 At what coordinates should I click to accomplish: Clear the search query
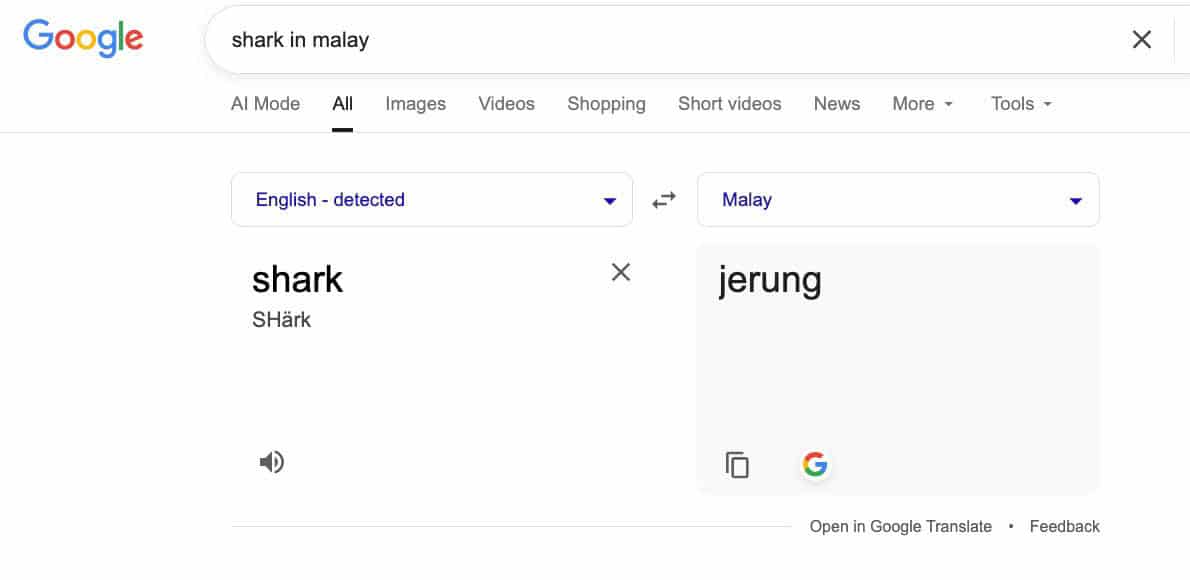[x=1141, y=39]
